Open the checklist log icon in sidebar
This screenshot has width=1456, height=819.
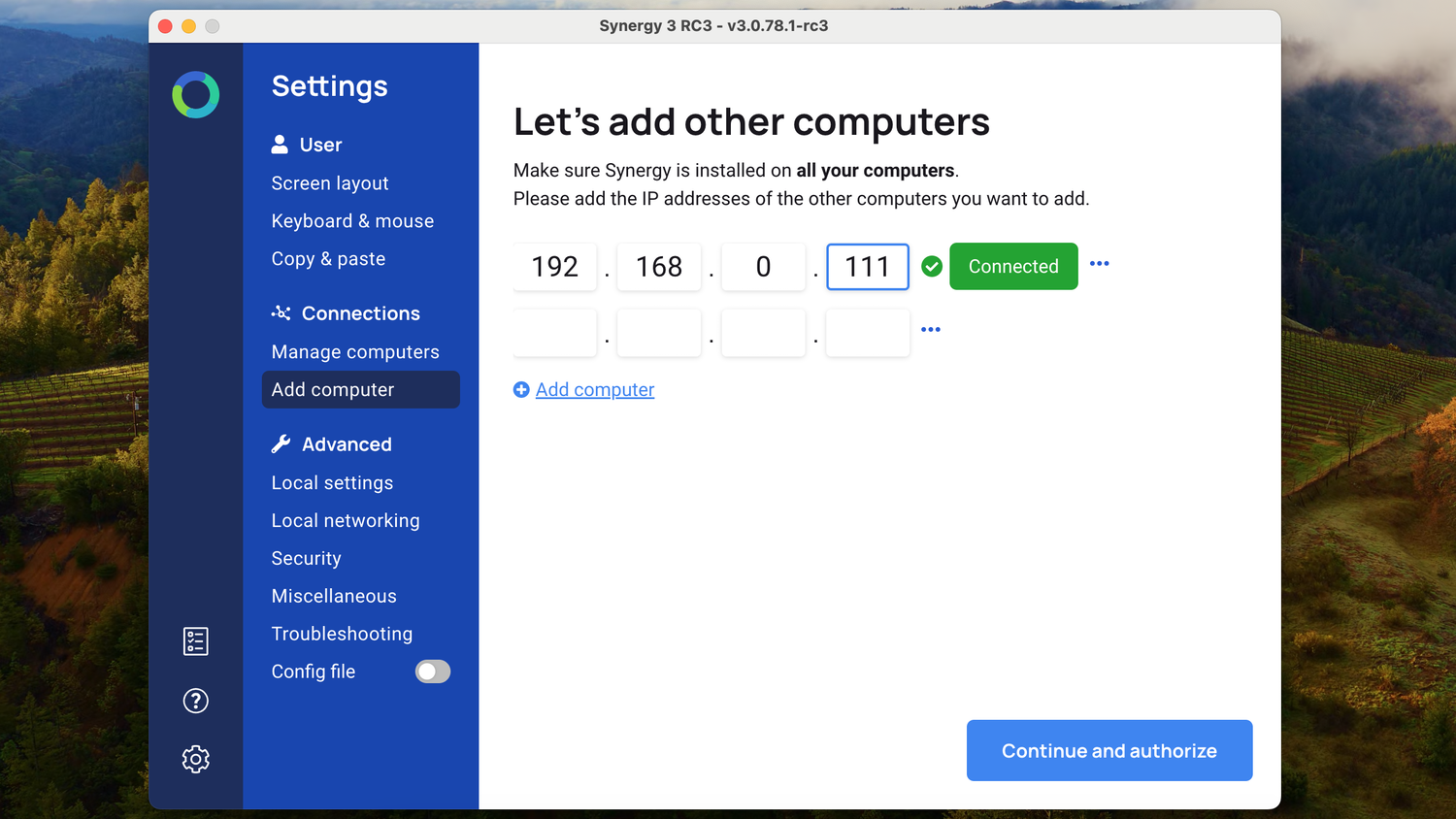[x=196, y=641]
